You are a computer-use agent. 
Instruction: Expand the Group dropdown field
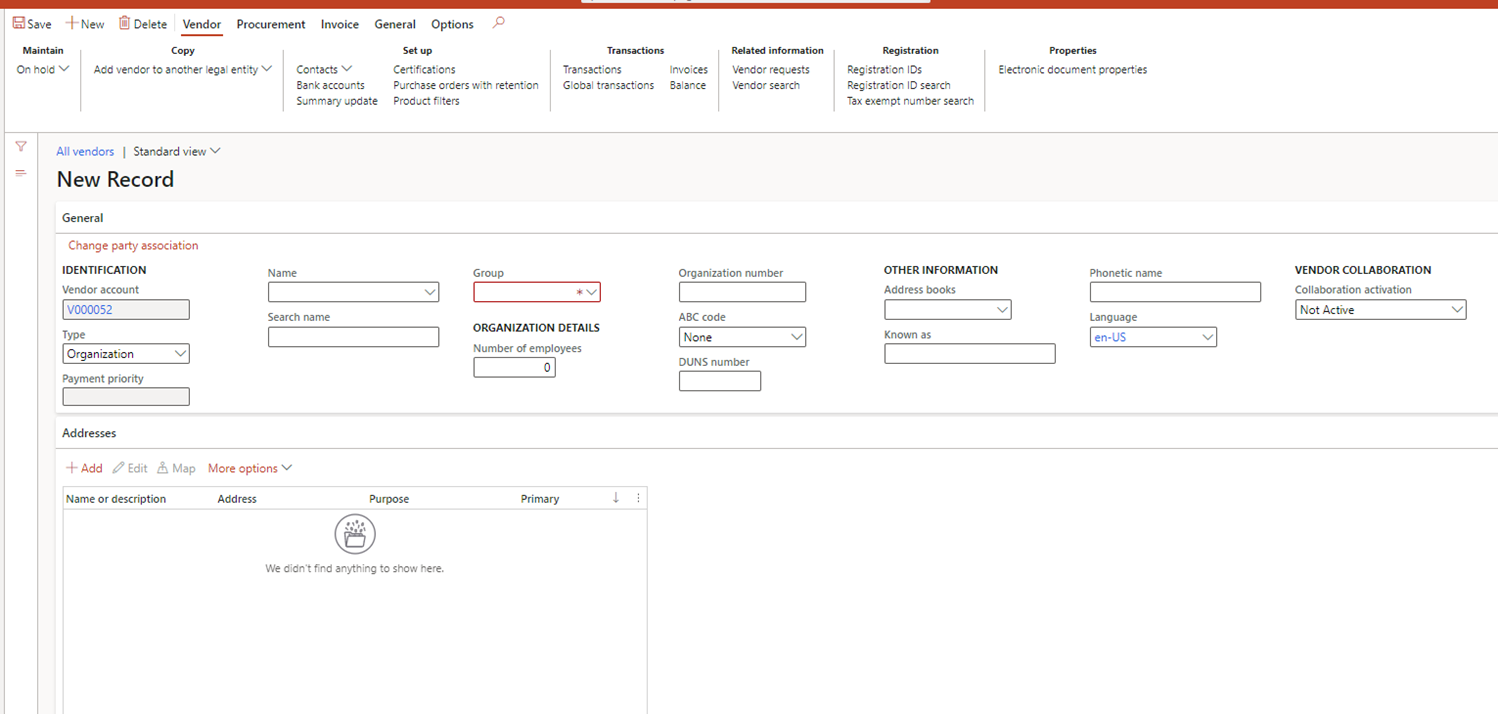point(592,292)
